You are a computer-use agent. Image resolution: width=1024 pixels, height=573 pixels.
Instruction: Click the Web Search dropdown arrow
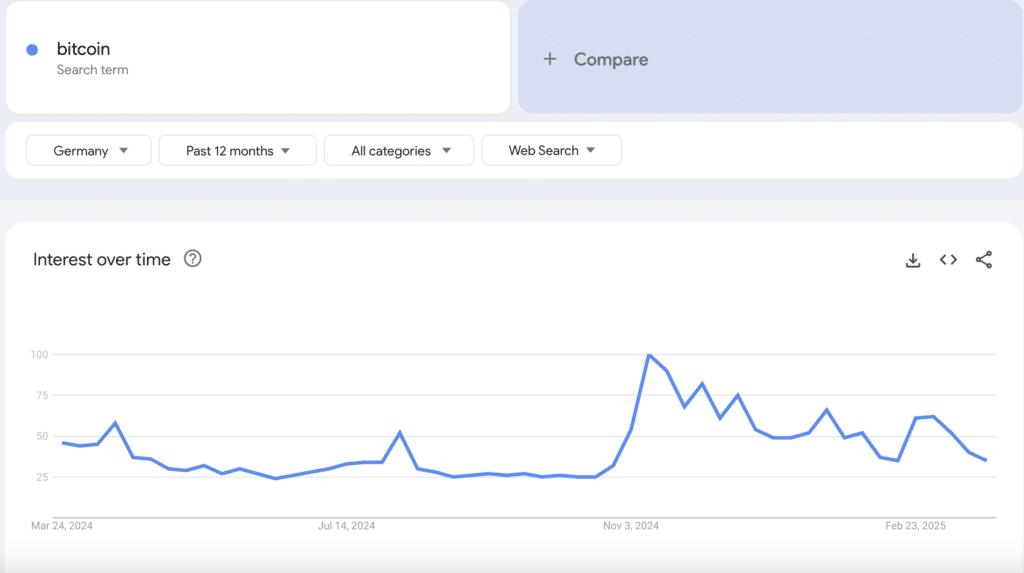(x=591, y=151)
